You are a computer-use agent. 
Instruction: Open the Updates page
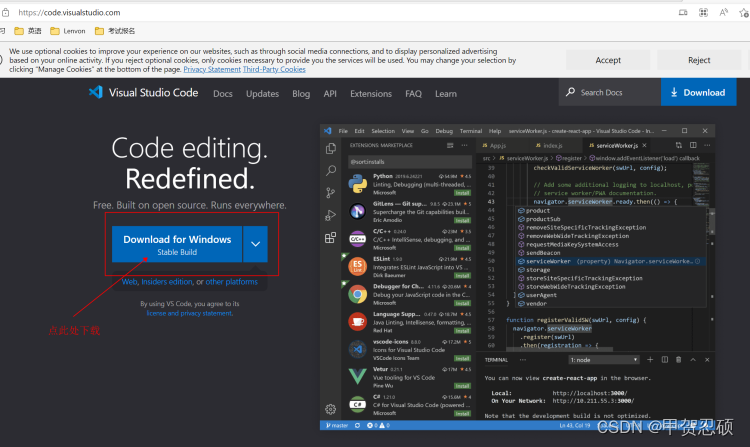coord(263,94)
